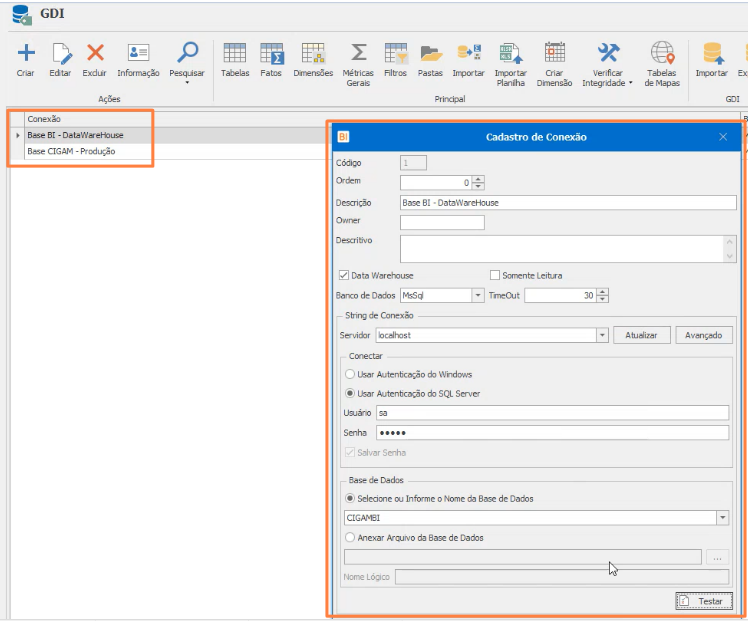Open the Servidor dropdown arrow
The height and width of the screenshot is (625, 750).
point(602,335)
